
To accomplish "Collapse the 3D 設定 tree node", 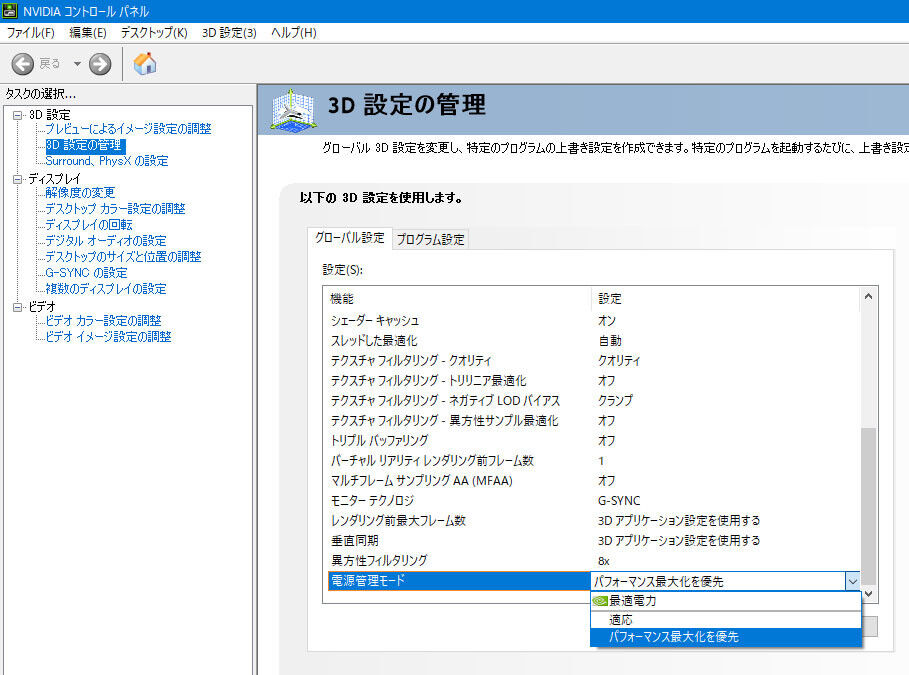I will pos(18,115).
